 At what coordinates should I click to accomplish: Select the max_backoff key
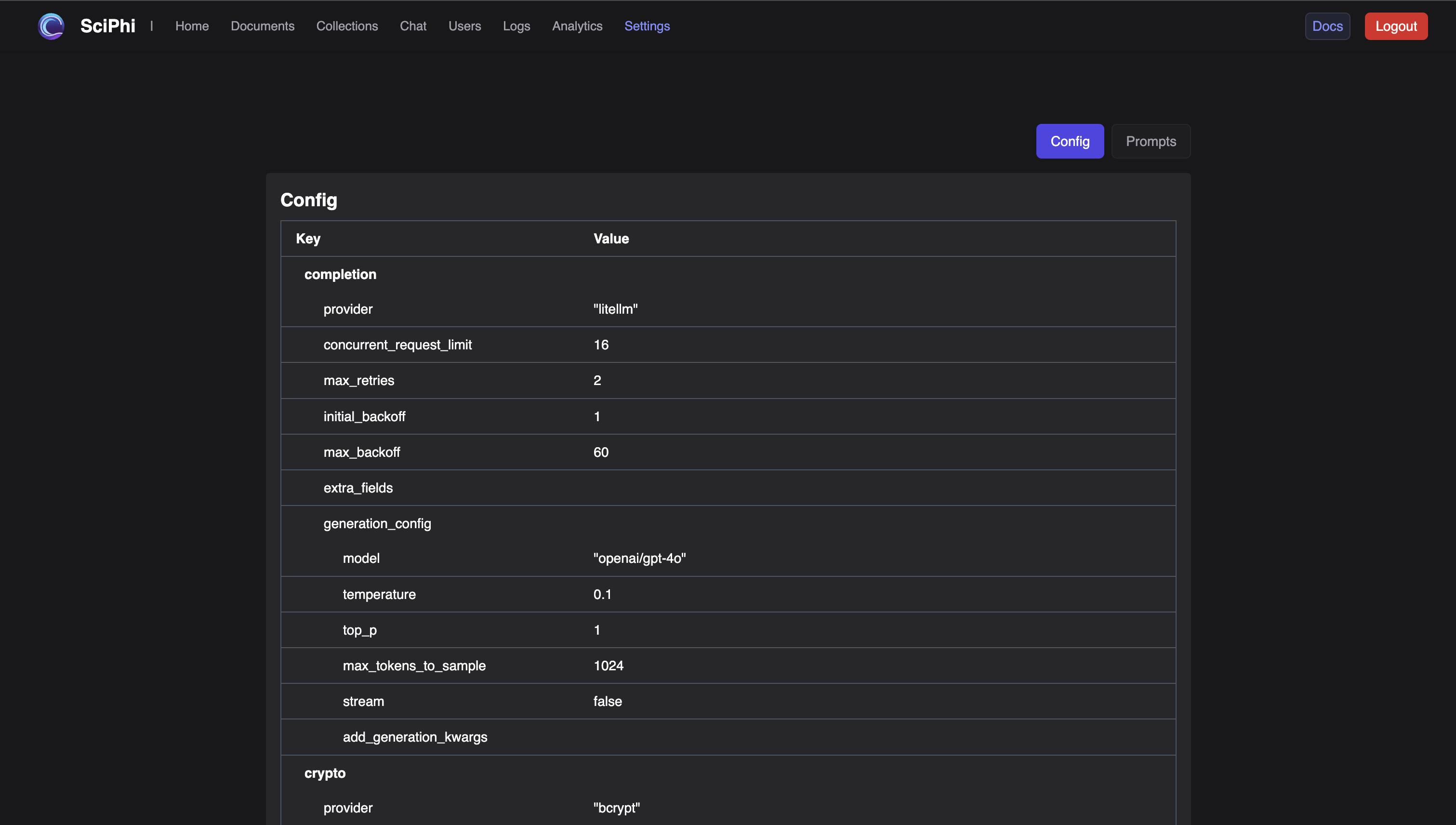click(x=361, y=452)
